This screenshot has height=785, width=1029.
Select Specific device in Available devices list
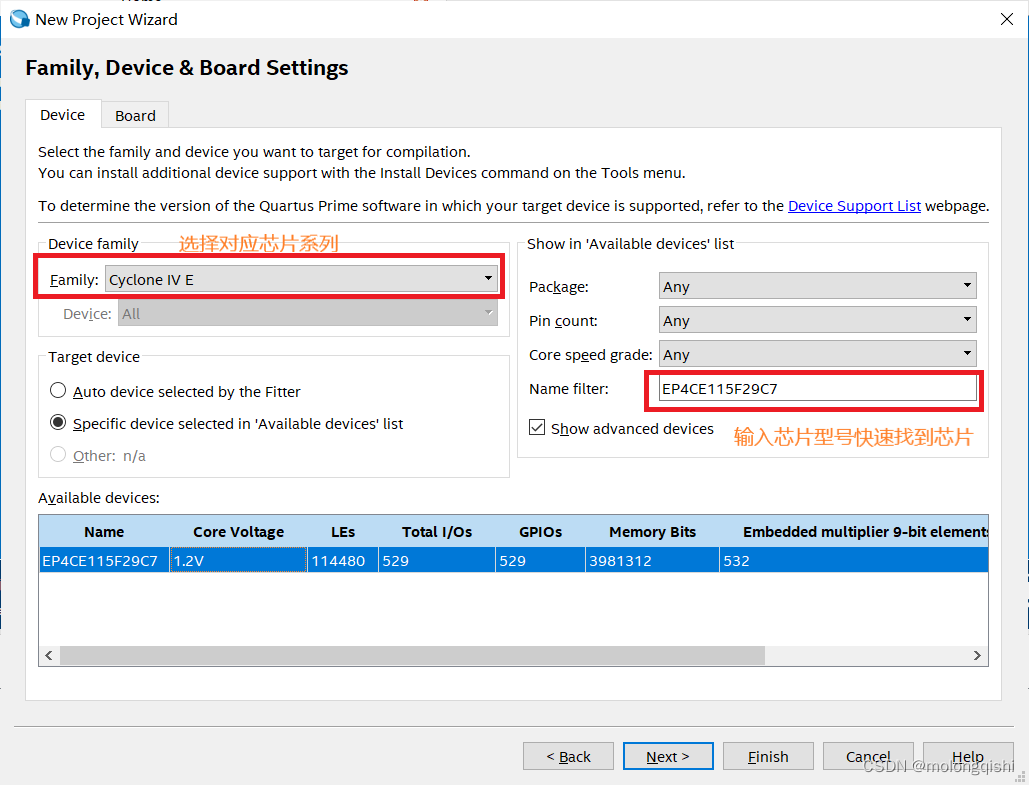click(58, 423)
